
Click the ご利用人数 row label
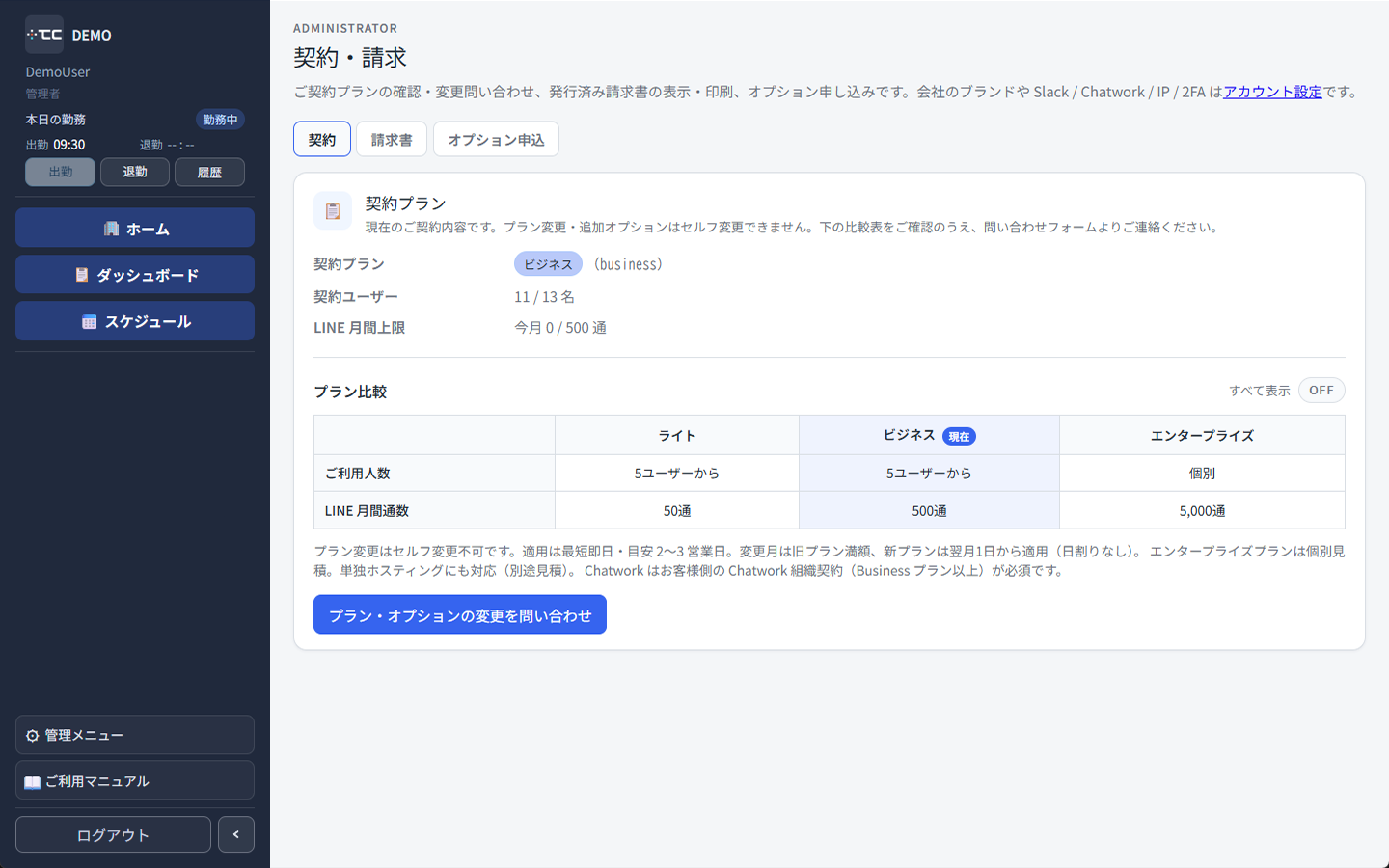434,473
